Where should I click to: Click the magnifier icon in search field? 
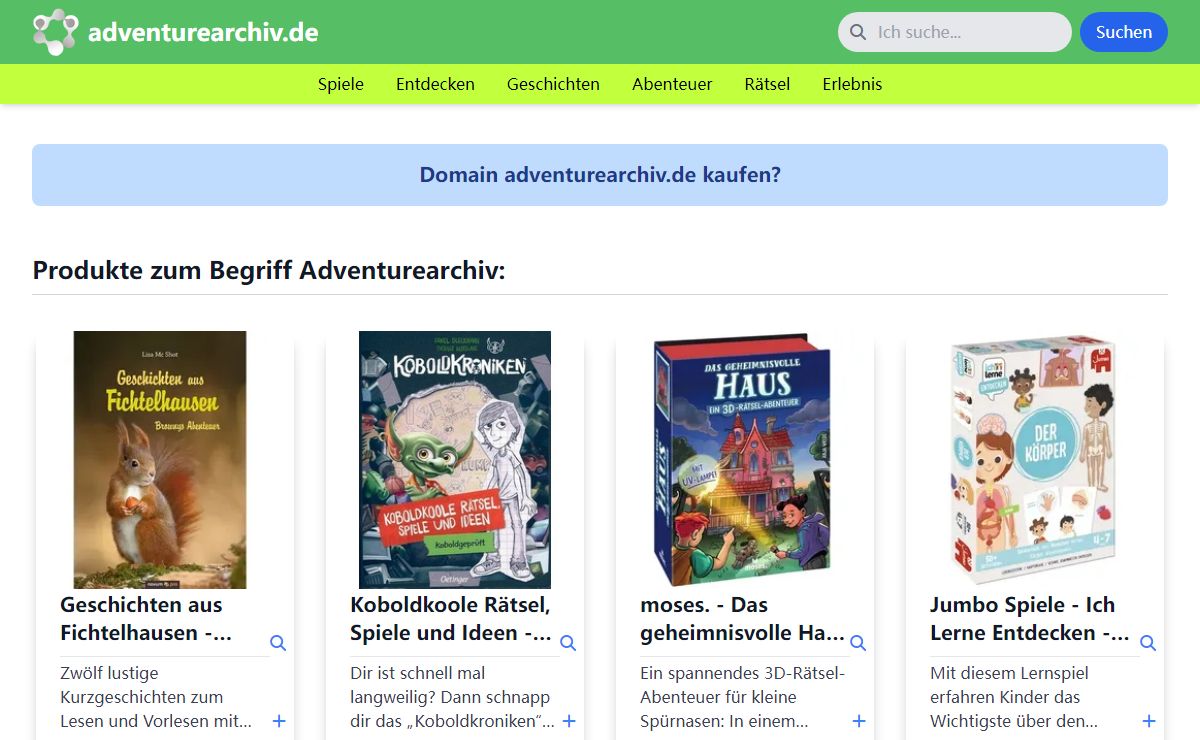858,32
